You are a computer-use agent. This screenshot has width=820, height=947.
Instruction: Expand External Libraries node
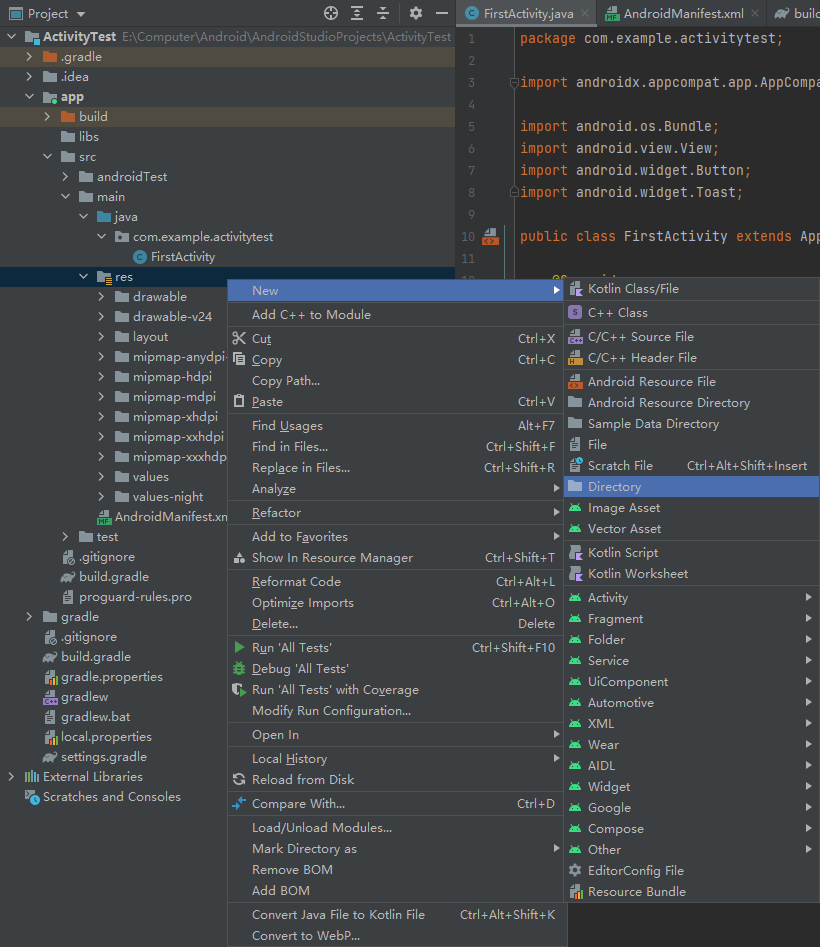click(x=11, y=777)
